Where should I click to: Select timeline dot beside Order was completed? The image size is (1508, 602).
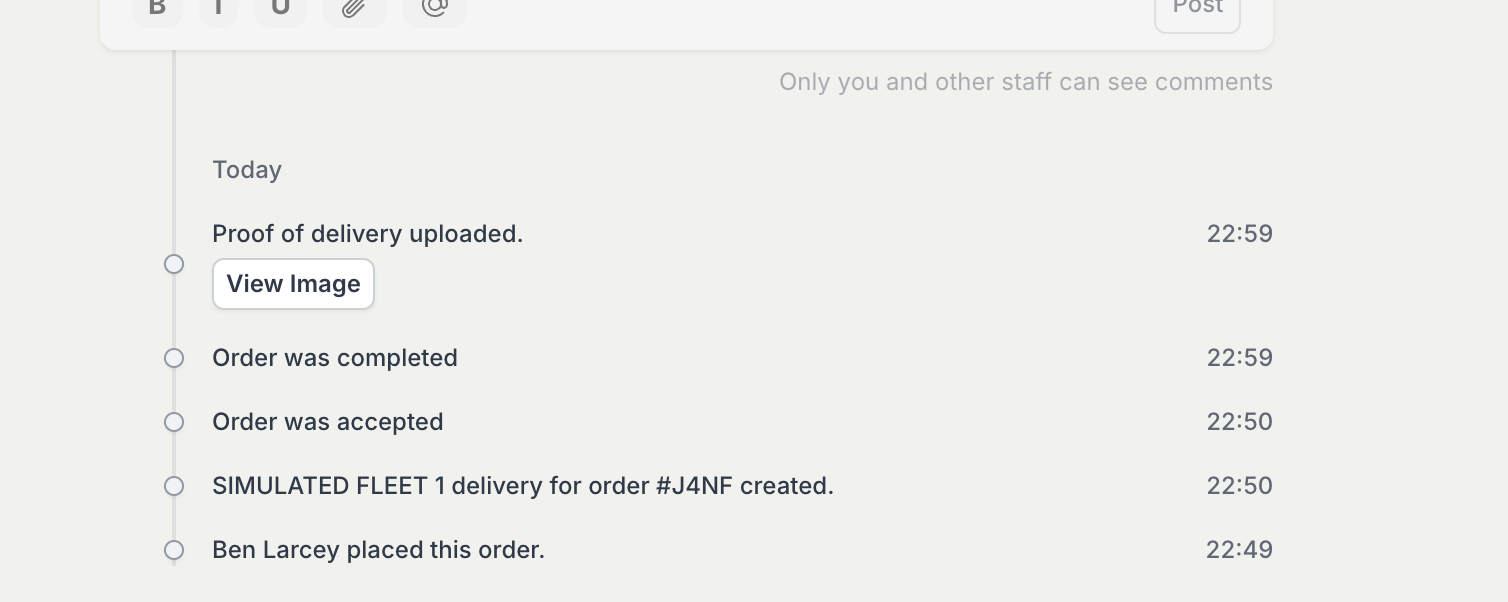coord(174,358)
